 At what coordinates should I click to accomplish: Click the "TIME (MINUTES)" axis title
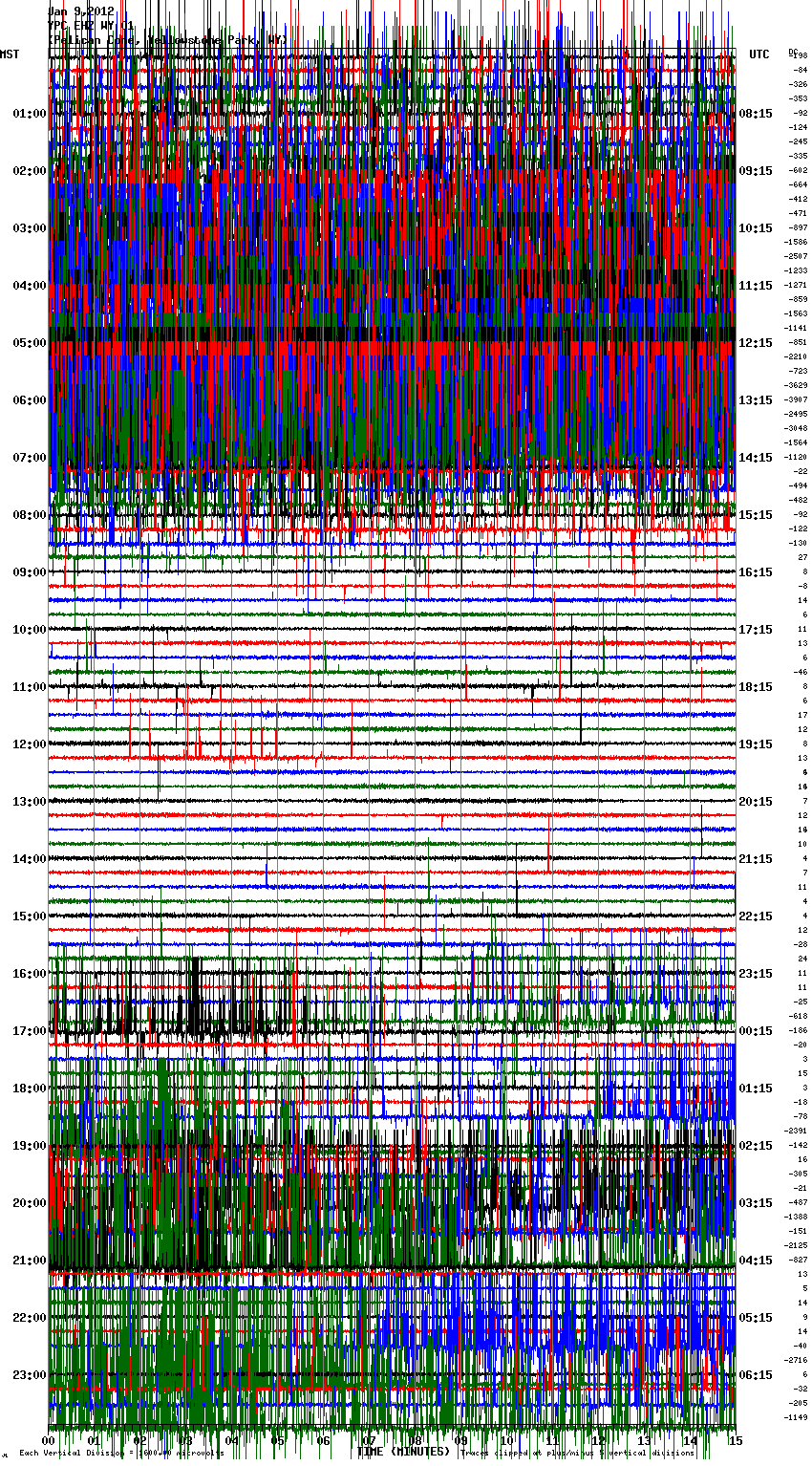pyautogui.click(x=403, y=1452)
